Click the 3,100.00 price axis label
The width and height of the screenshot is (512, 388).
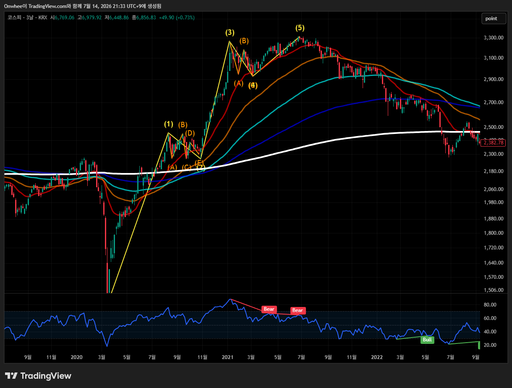pyautogui.click(x=494, y=58)
